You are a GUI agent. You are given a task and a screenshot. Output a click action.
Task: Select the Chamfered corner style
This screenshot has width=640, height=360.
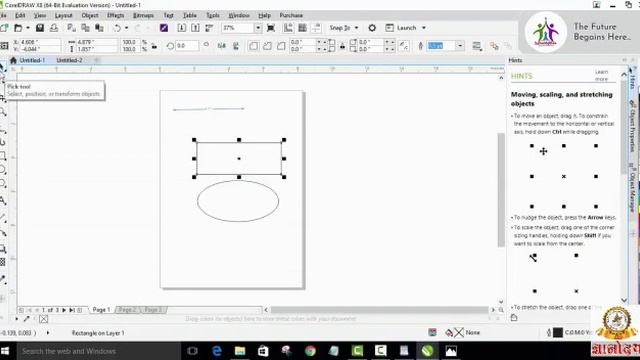281,46
